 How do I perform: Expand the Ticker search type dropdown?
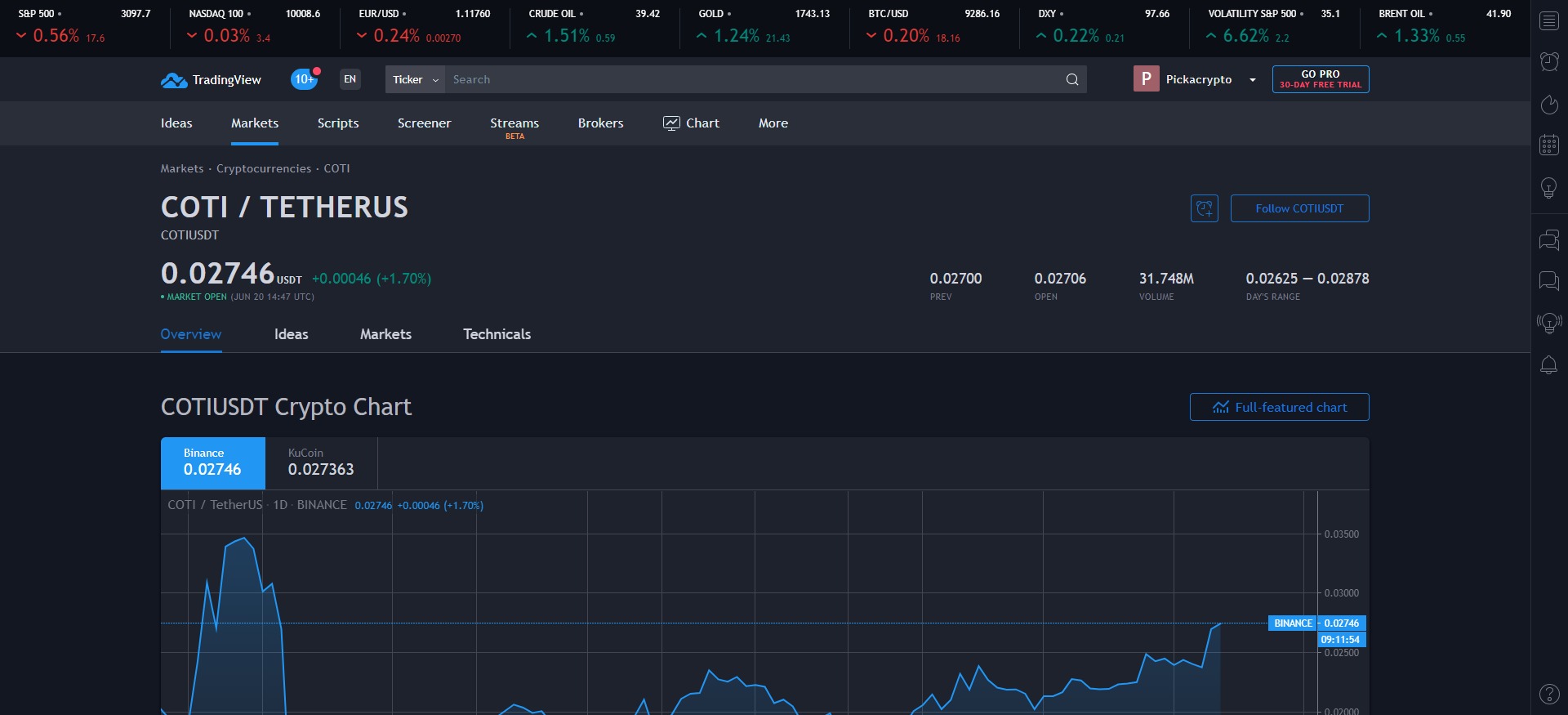(x=415, y=79)
